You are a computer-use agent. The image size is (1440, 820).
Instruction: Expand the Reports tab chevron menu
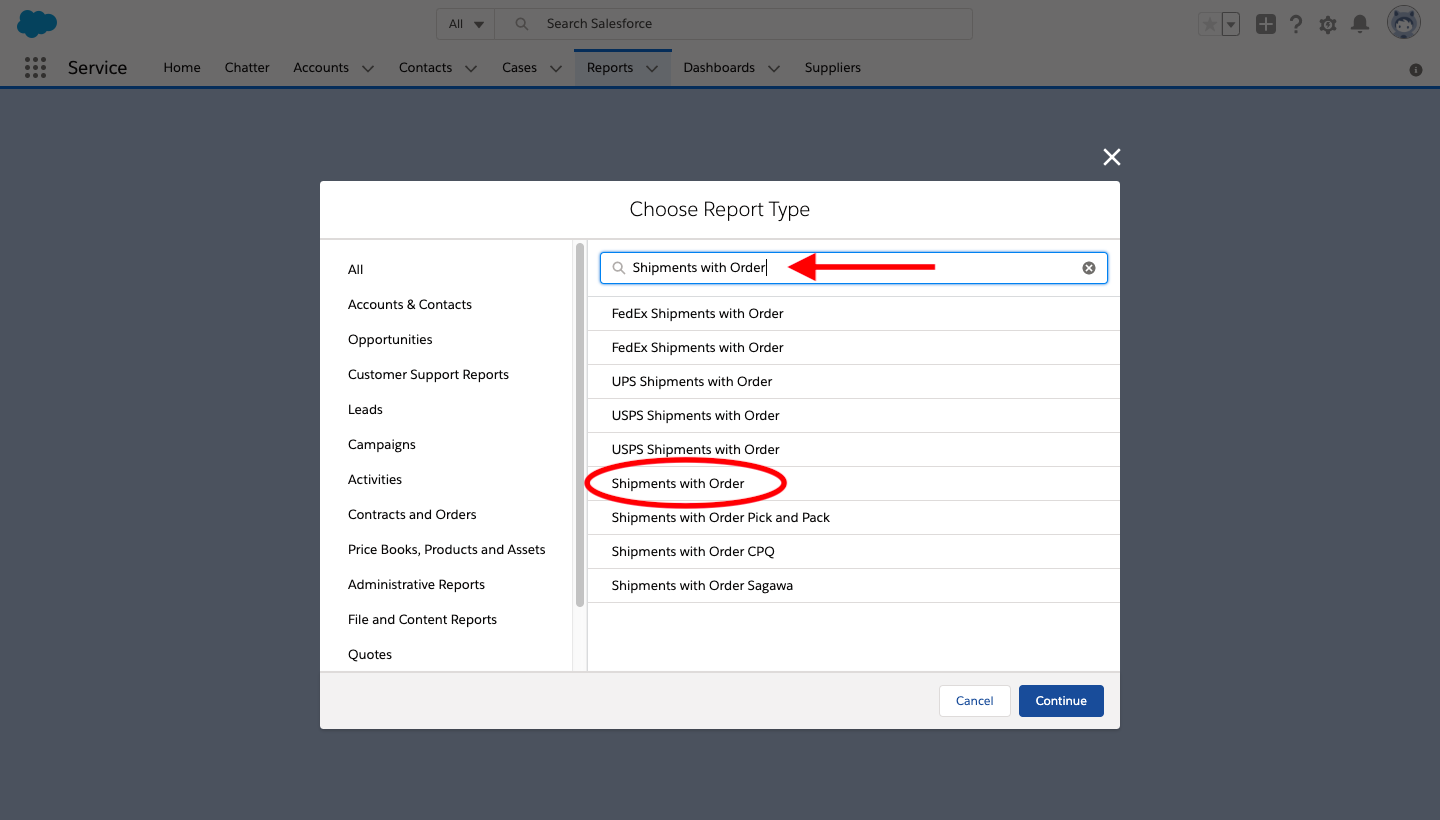coord(652,68)
